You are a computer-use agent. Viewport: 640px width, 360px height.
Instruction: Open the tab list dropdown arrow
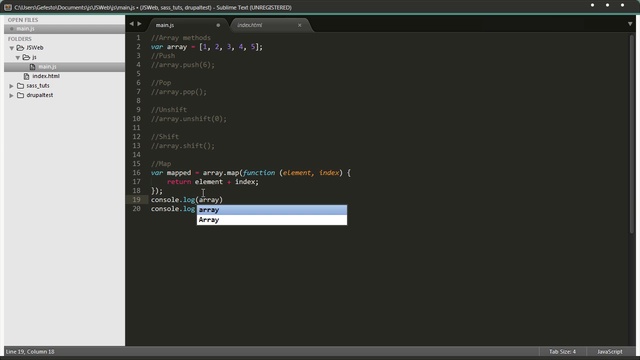[x=630, y=24]
